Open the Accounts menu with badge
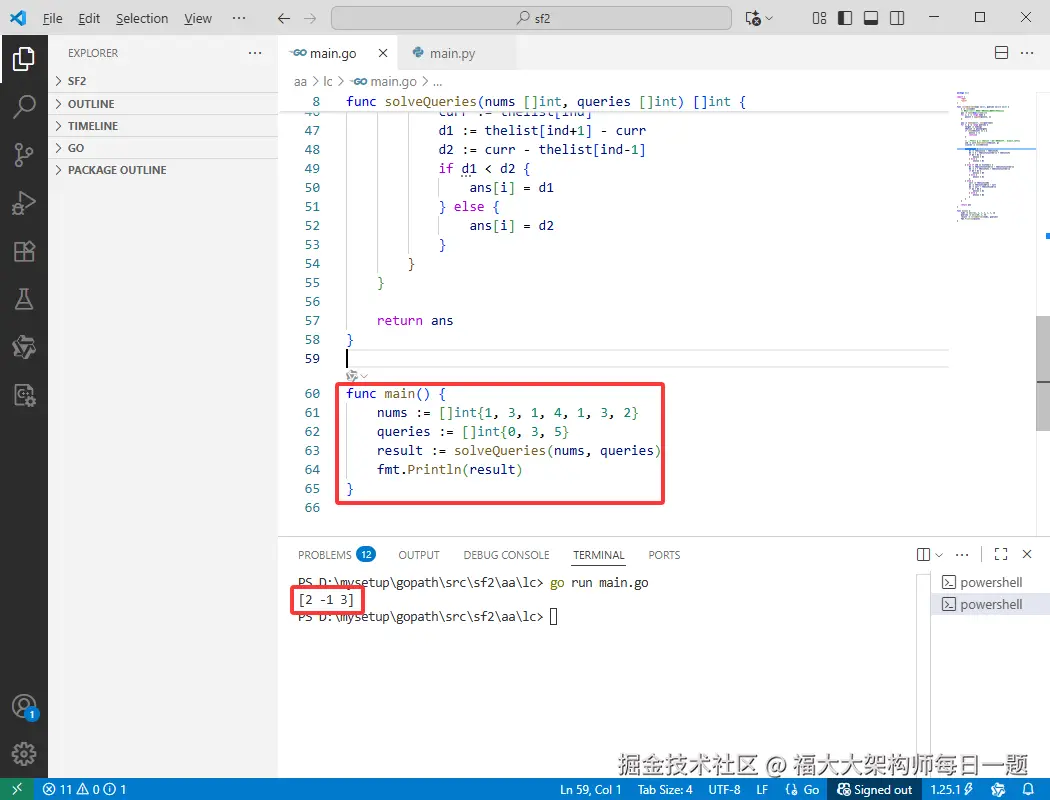Viewport: 1050px width, 800px height. click(x=23, y=707)
